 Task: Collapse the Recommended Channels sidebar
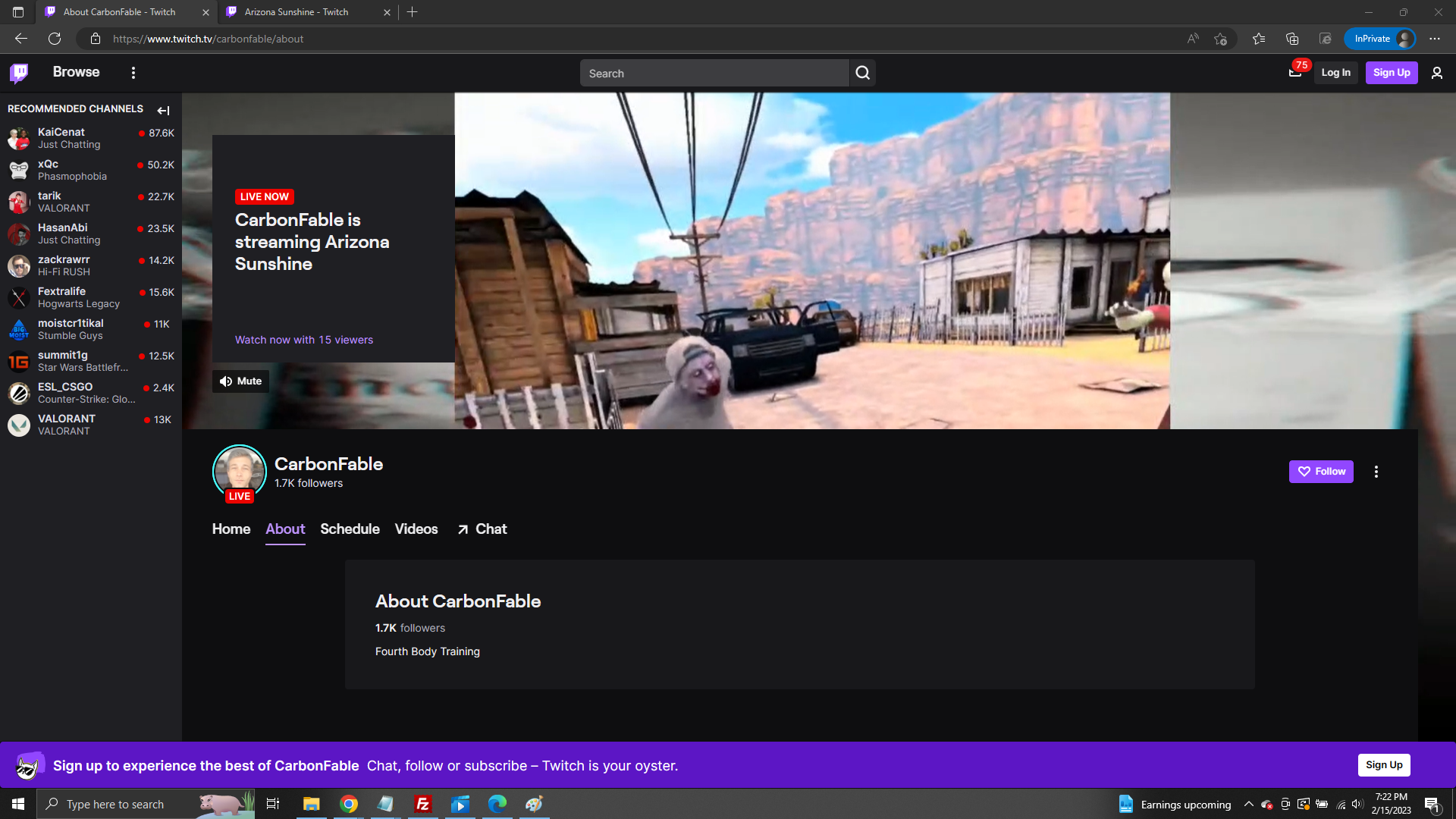163,111
